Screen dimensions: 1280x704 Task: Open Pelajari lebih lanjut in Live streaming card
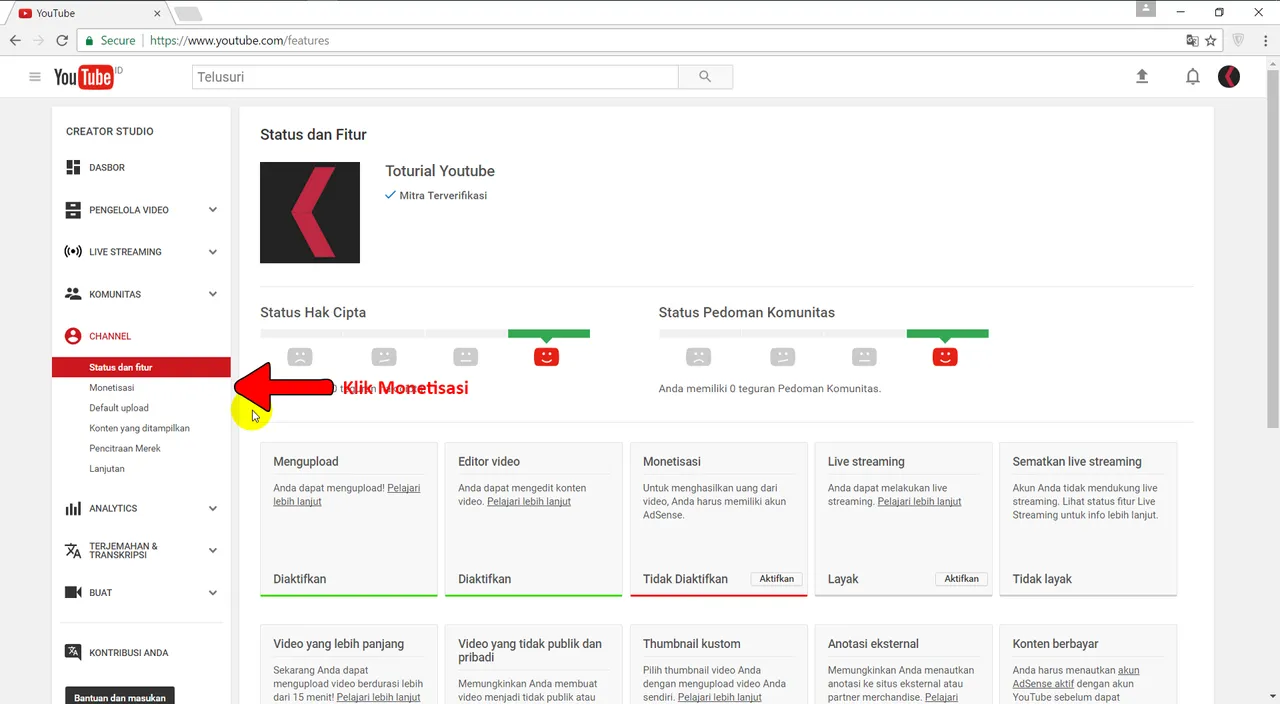(x=919, y=502)
